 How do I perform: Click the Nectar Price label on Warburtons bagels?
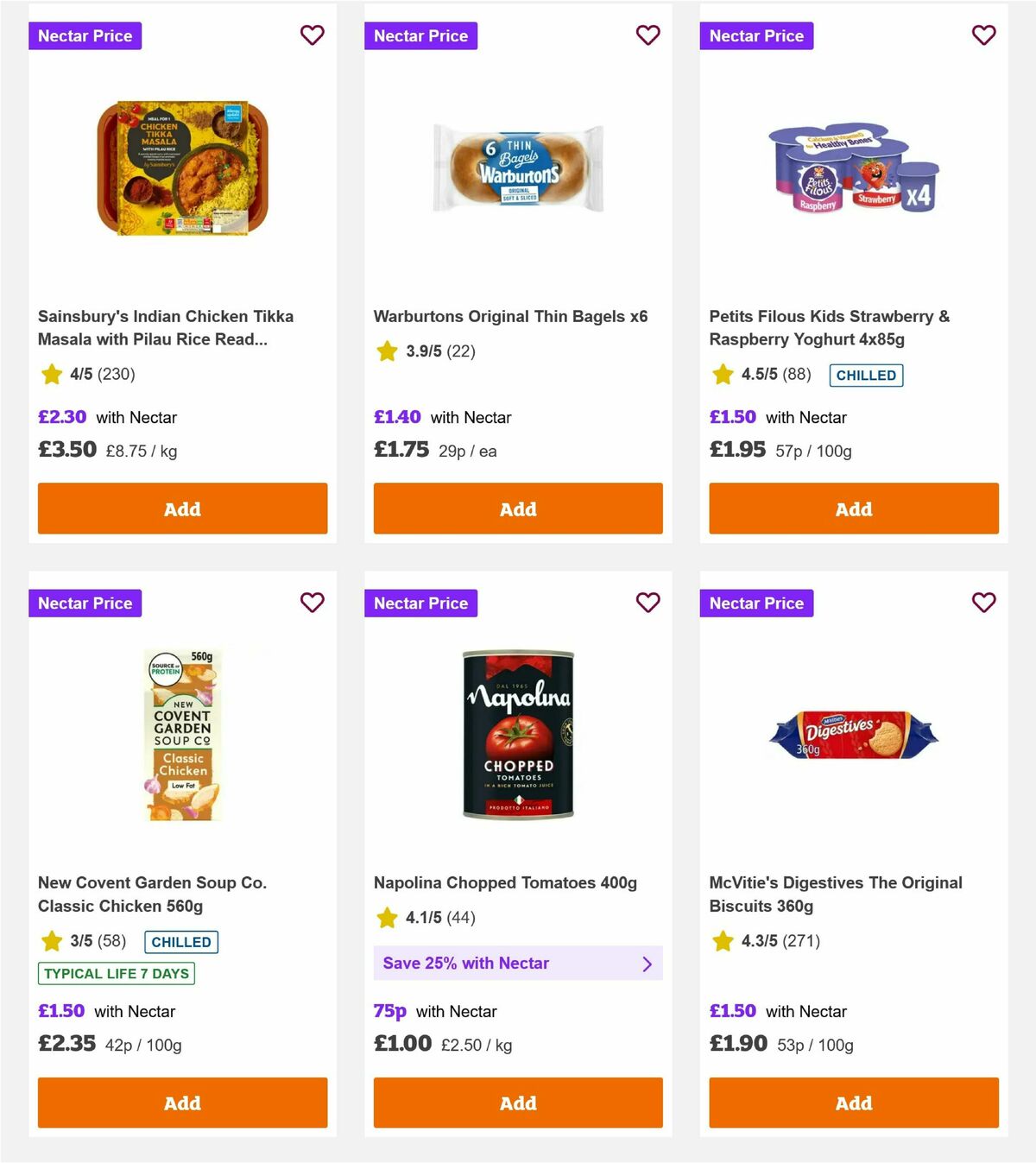pos(420,35)
